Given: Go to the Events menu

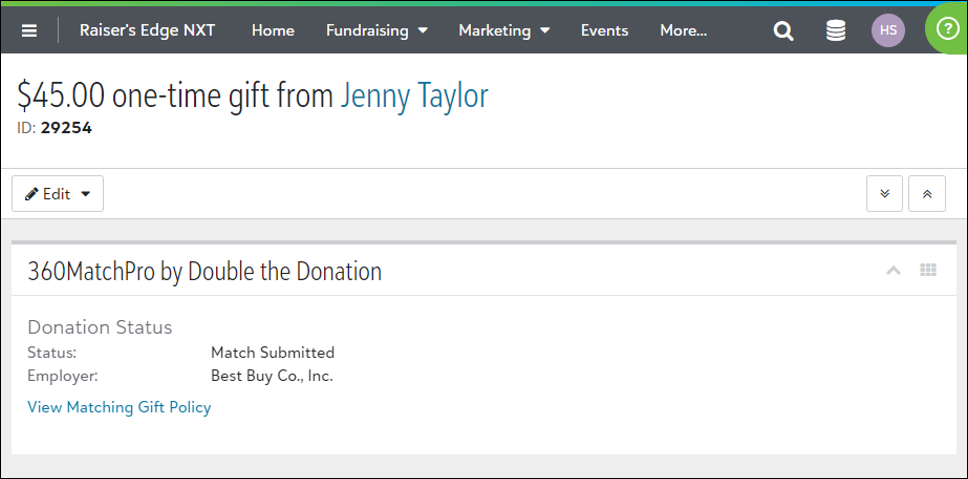Looking at the screenshot, I should click(x=604, y=30).
